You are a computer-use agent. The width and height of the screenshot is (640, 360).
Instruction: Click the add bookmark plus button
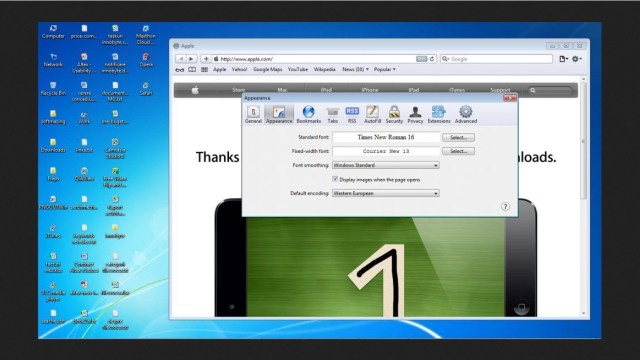[x=206, y=59]
